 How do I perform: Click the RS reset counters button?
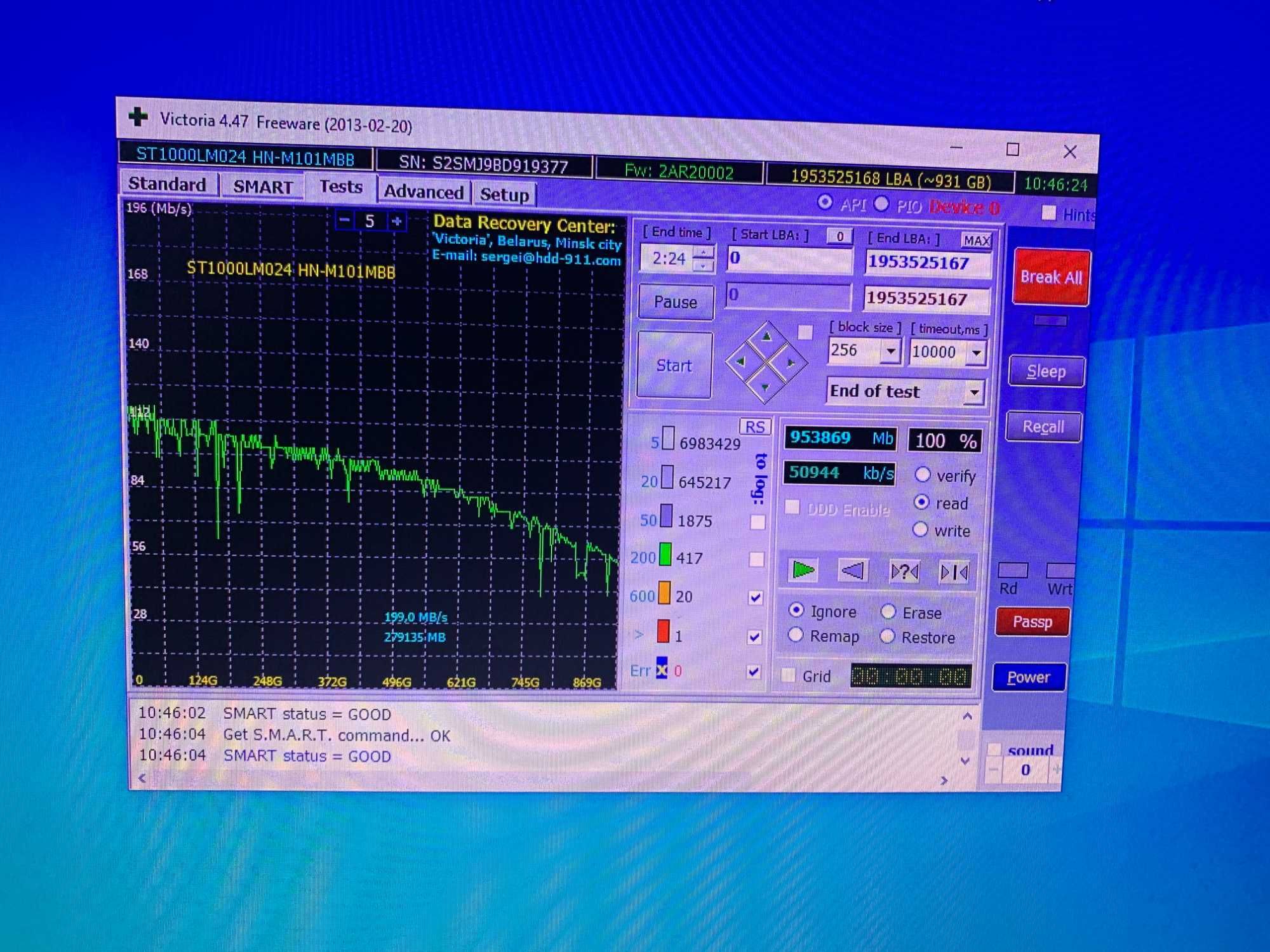754,427
